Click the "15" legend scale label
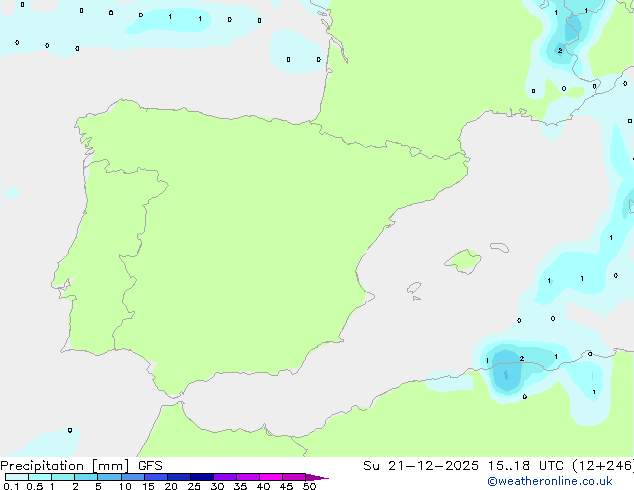 click(148, 486)
